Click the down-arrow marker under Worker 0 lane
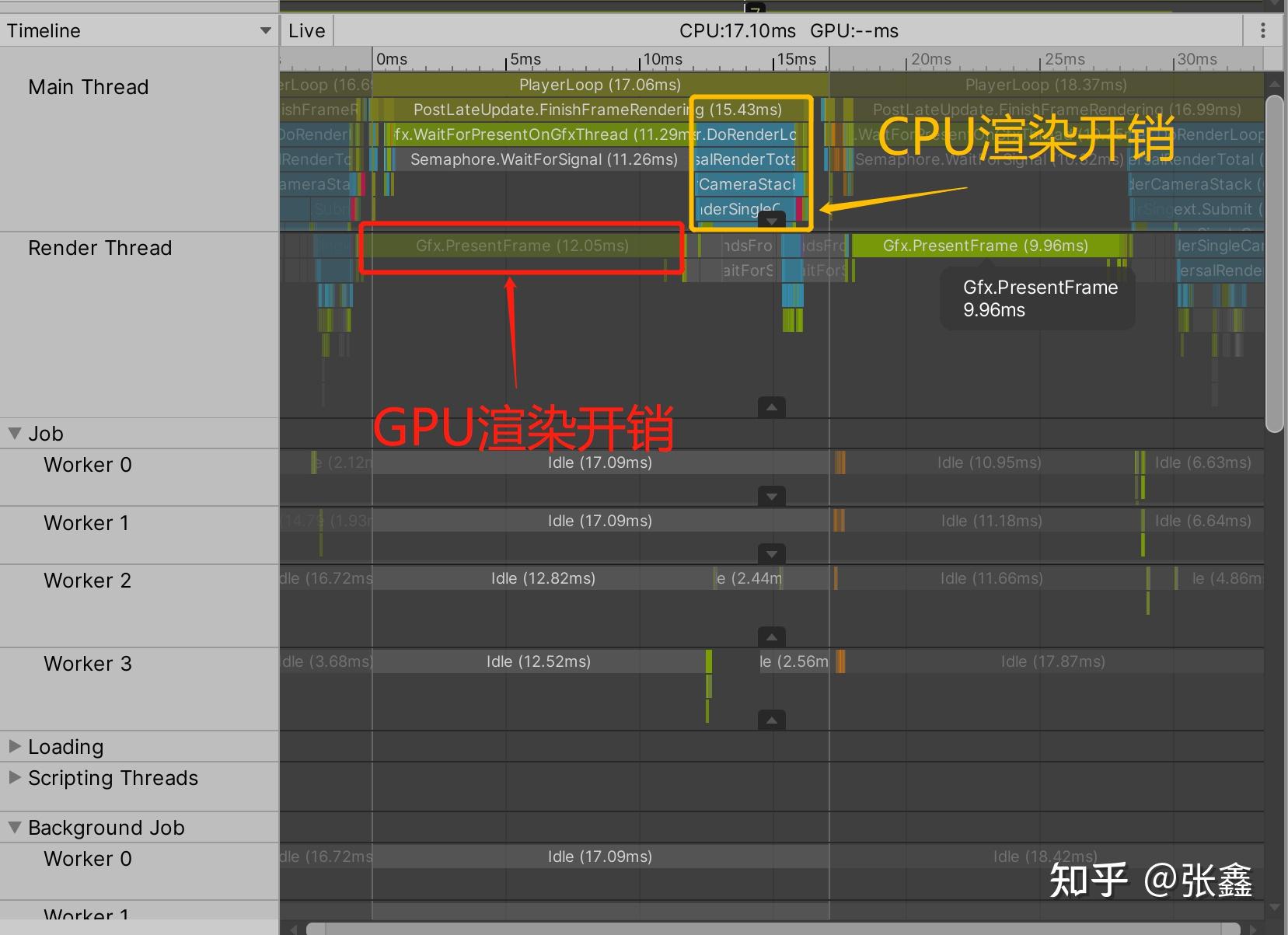The image size is (1288, 935). click(x=771, y=496)
